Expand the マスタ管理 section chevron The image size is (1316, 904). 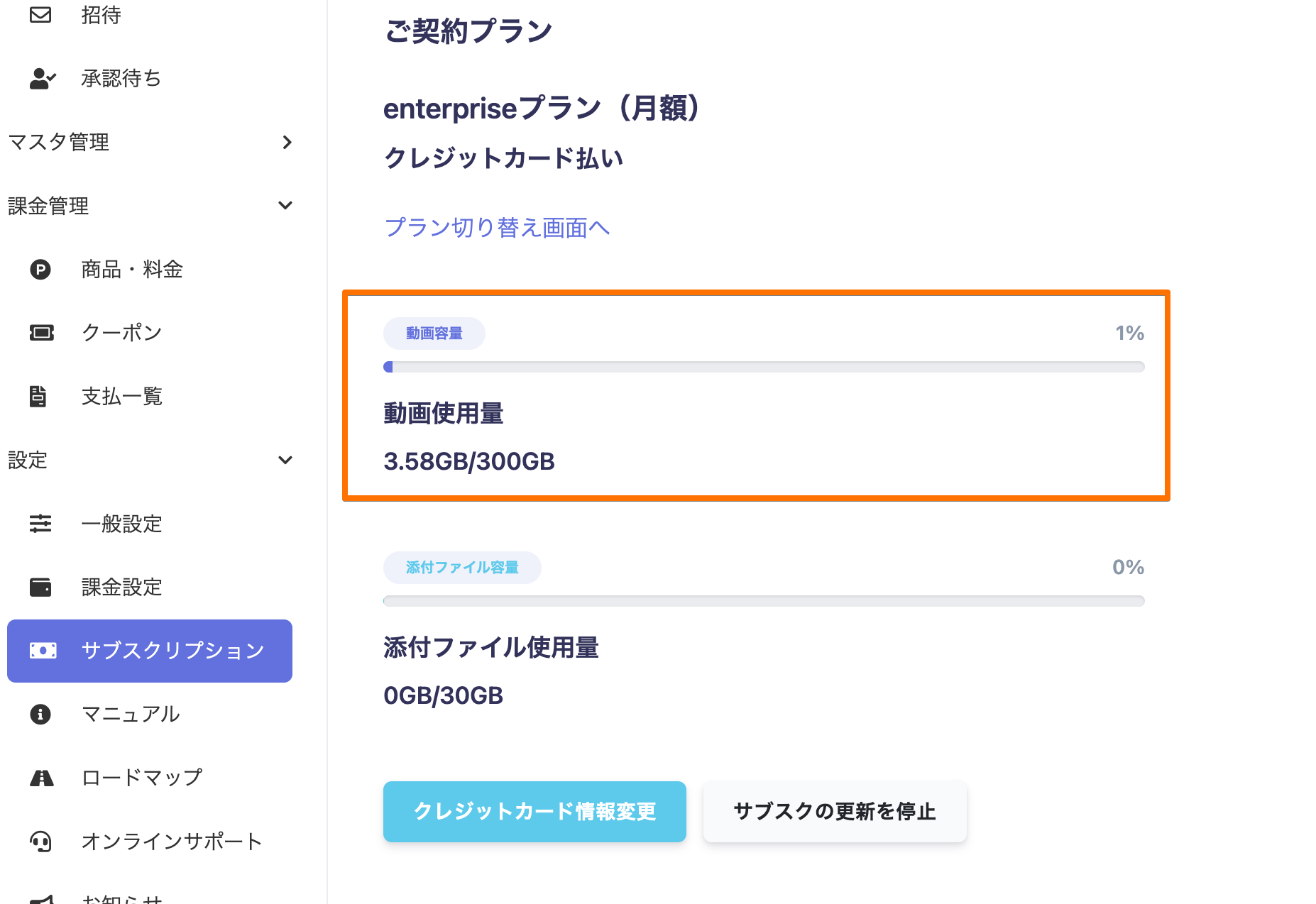(287, 143)
